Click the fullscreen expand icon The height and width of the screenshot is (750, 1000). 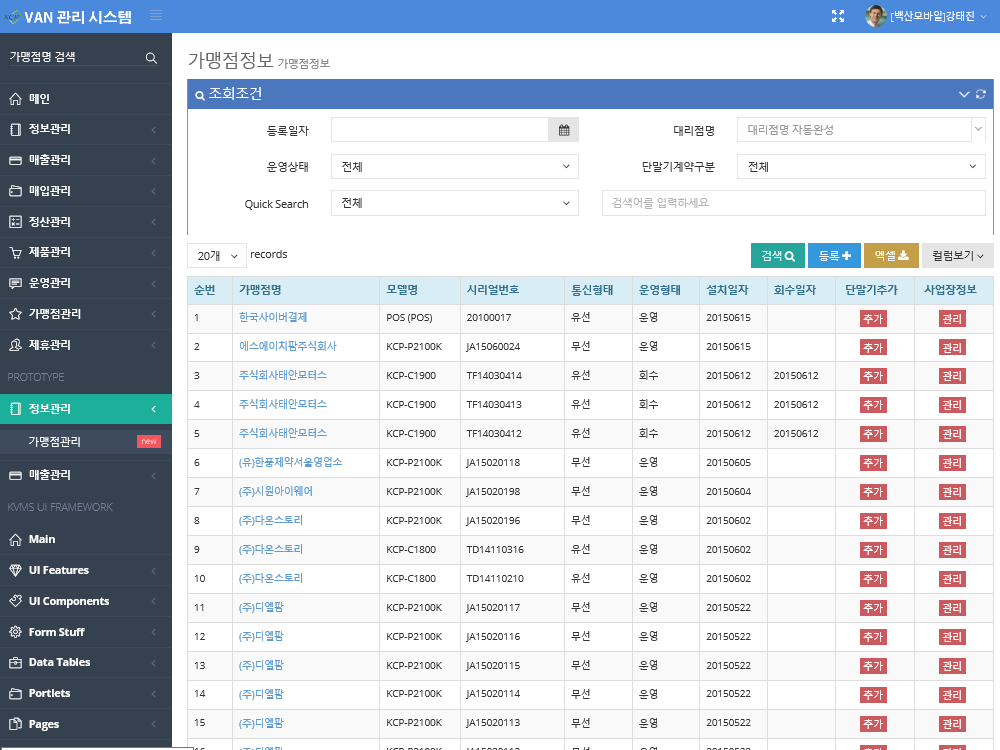(x=838, y=17)
